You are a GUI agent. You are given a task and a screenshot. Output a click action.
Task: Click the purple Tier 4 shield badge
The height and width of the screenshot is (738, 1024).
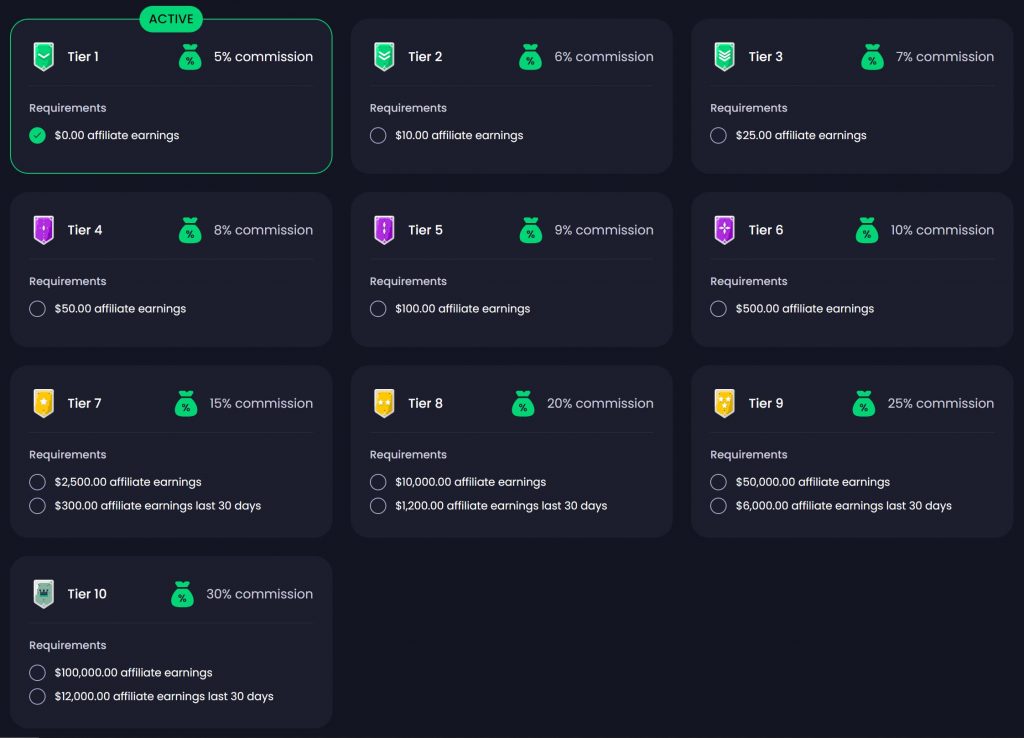coord(42,230)
